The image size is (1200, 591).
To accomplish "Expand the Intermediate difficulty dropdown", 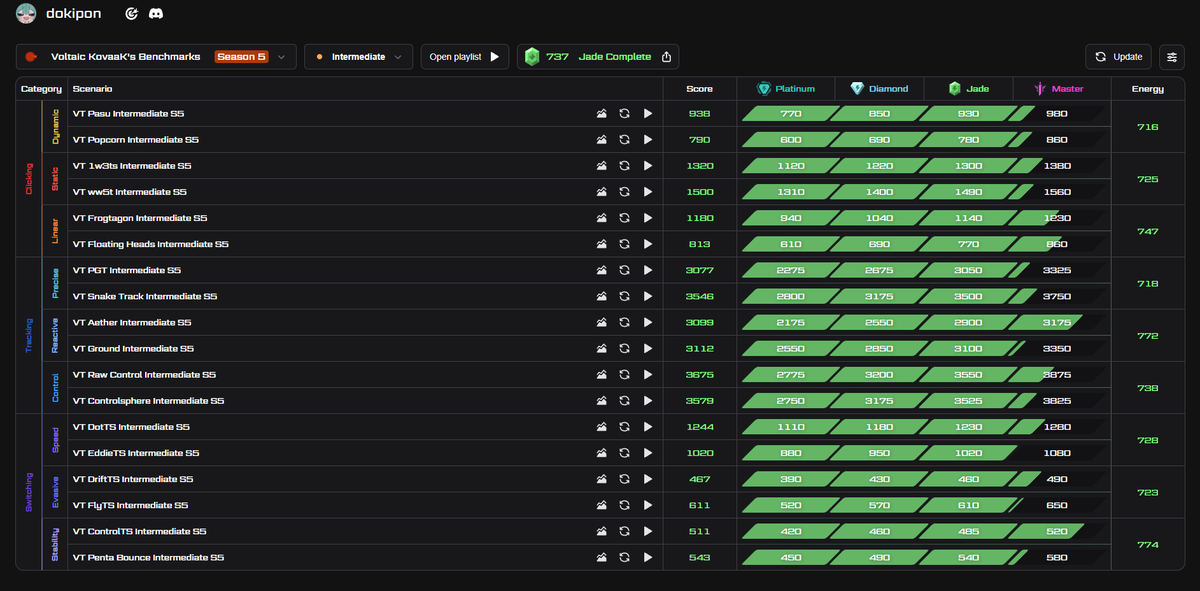I will [359, 57].
